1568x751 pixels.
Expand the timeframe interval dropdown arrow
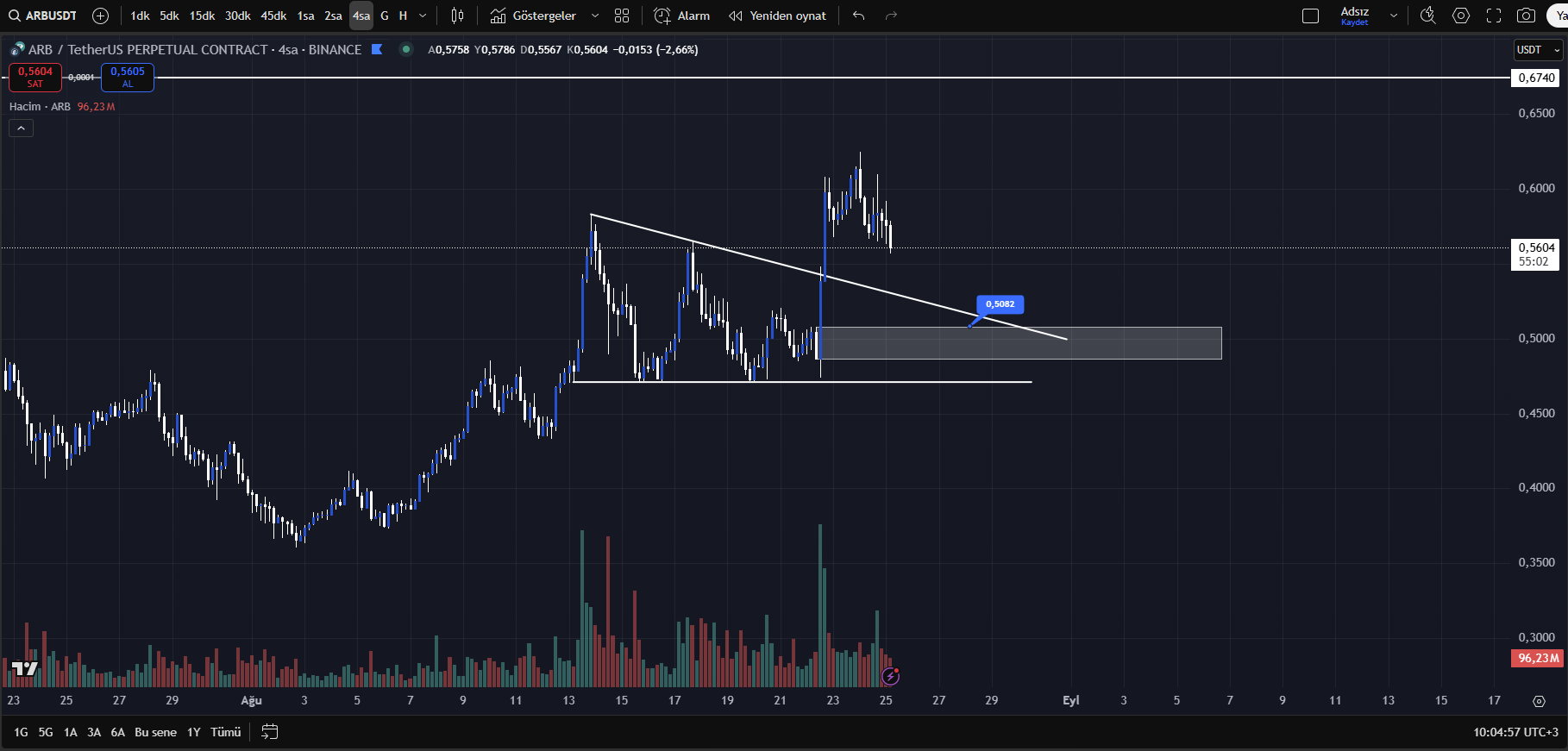point(423,16)
